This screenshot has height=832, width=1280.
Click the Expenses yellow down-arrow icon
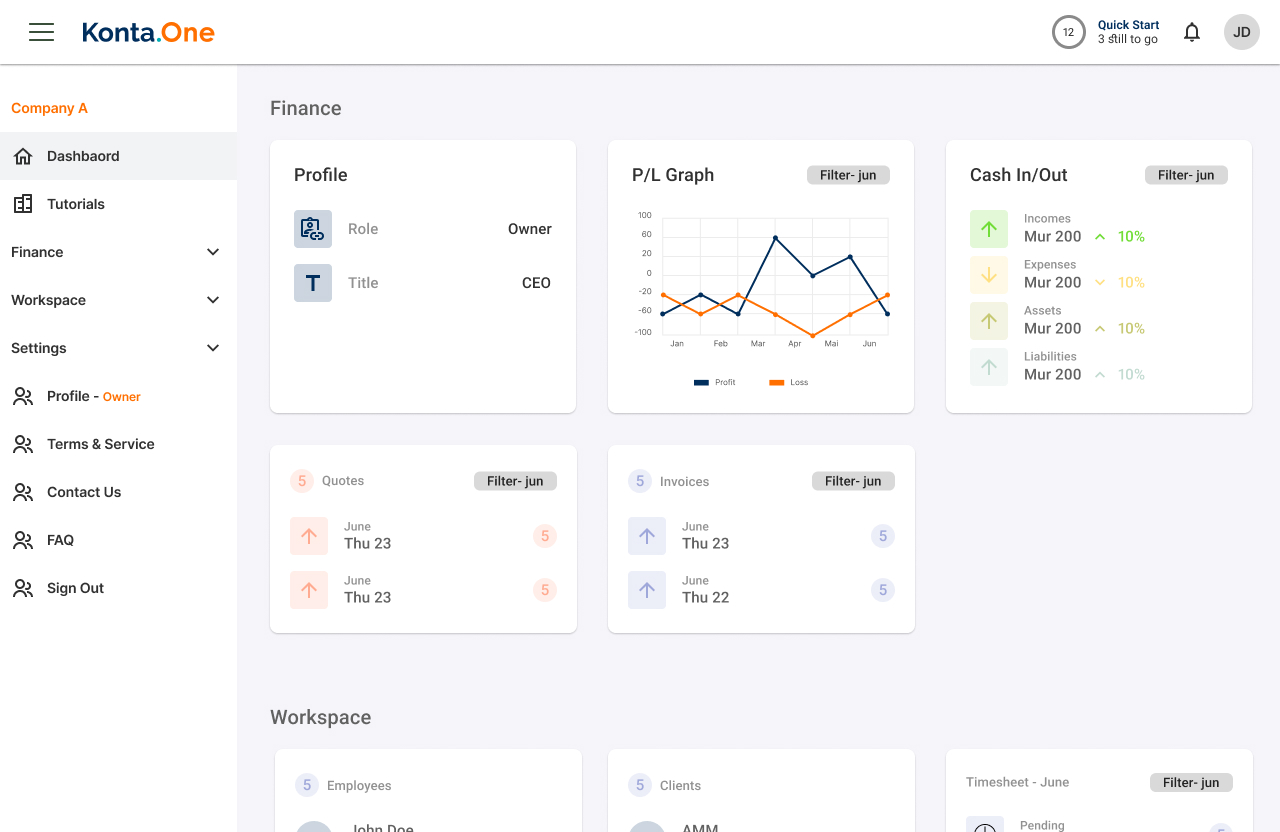[989, 275]
